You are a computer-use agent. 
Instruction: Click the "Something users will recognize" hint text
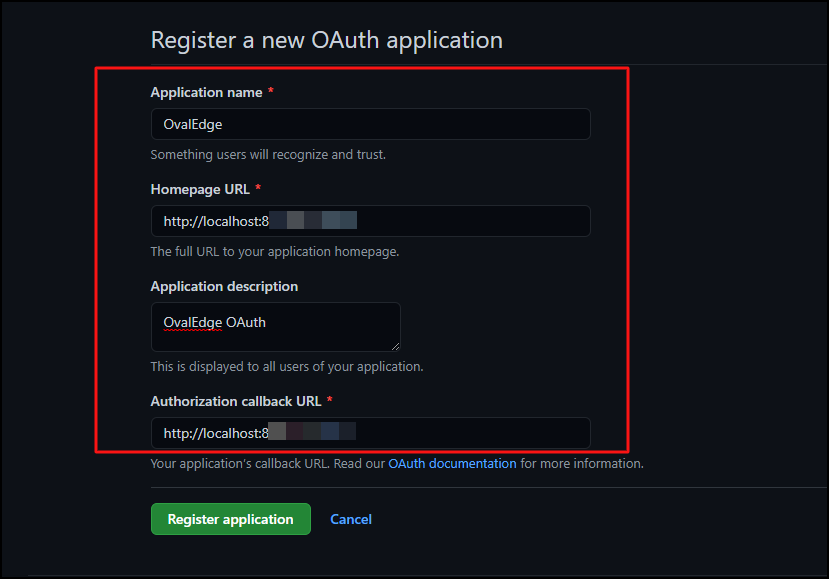point(268,155)
